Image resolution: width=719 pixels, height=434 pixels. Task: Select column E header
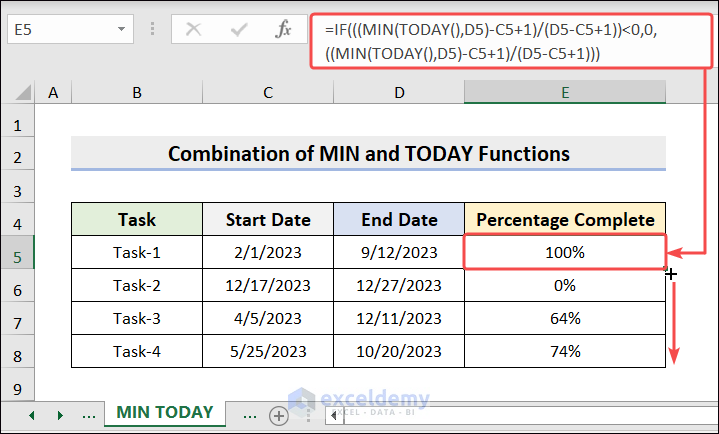[565, 93]
